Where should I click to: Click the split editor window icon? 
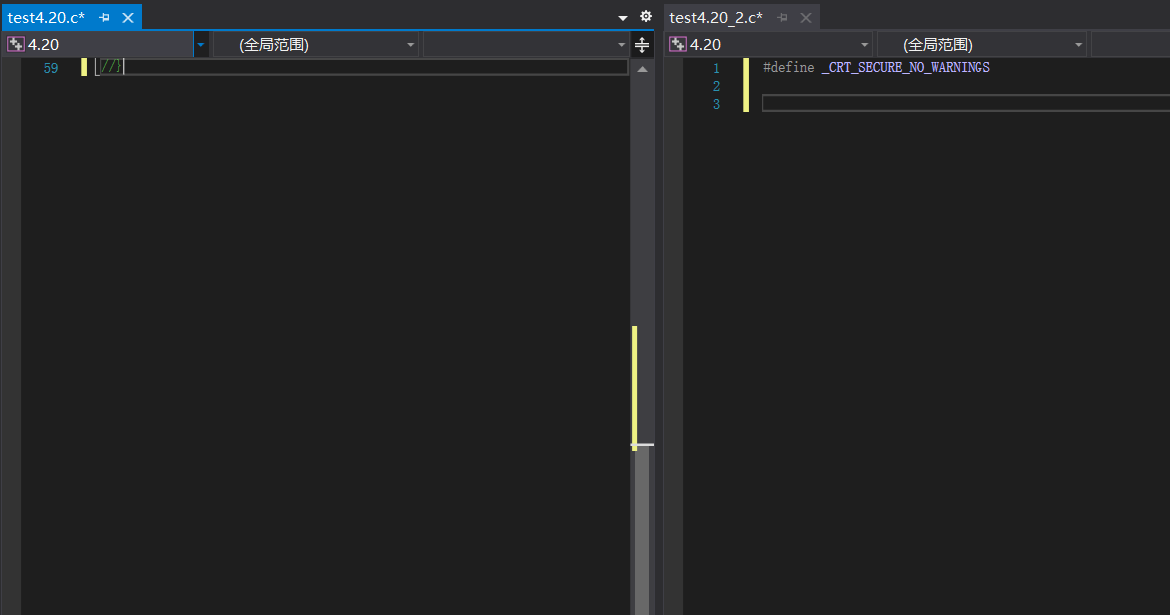(x=642, y=46)
